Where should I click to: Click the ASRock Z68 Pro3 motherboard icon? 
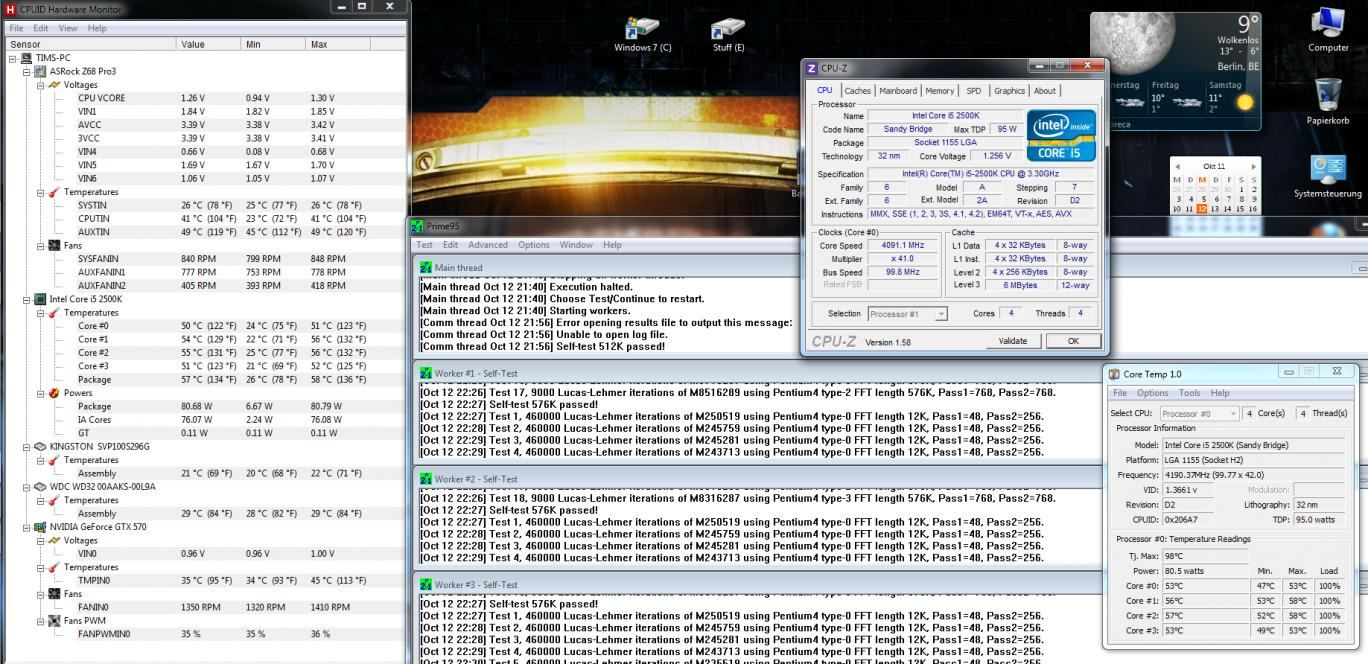click(x=41, y=71)
